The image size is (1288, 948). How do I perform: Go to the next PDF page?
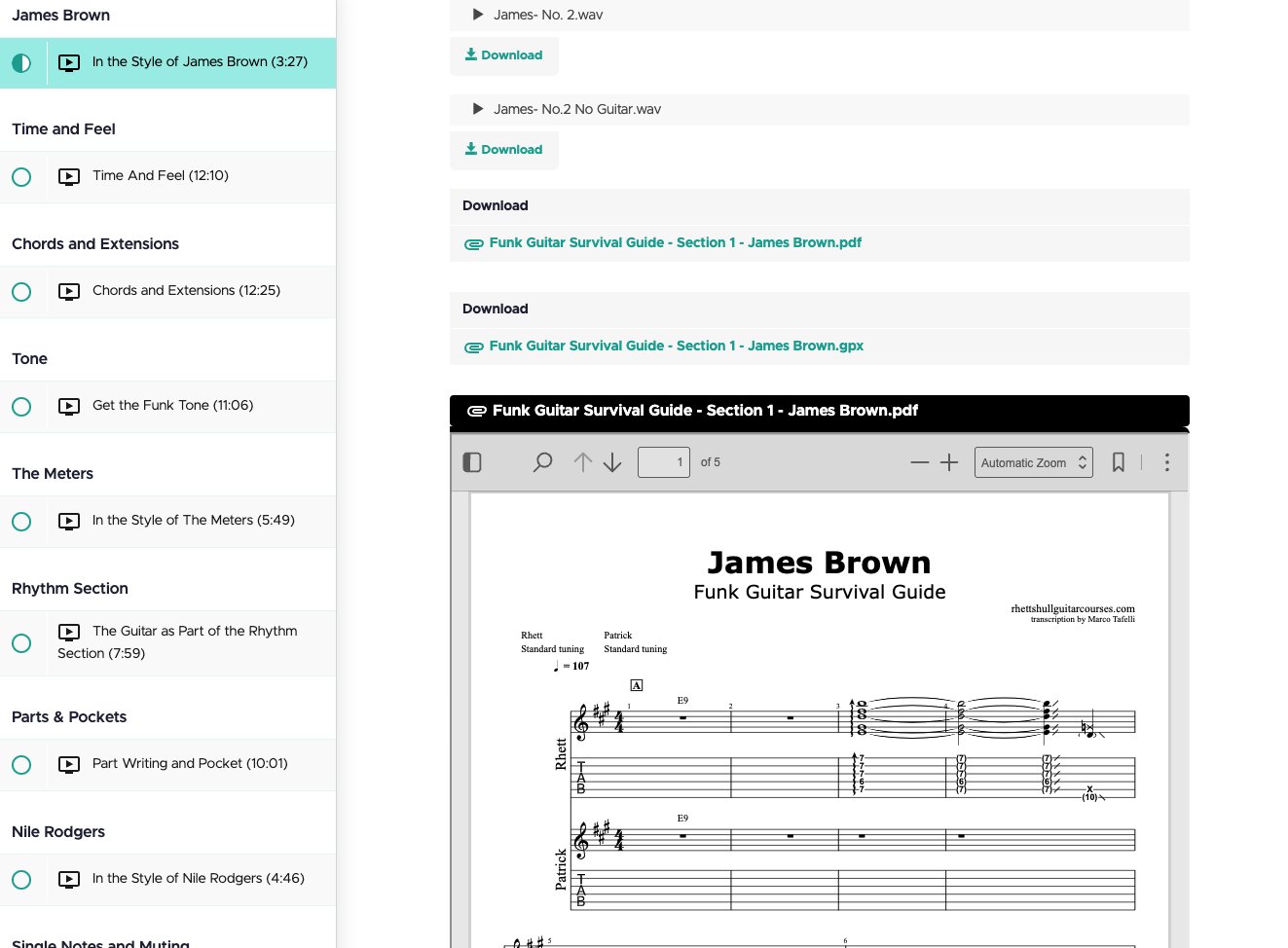[612, 462]
